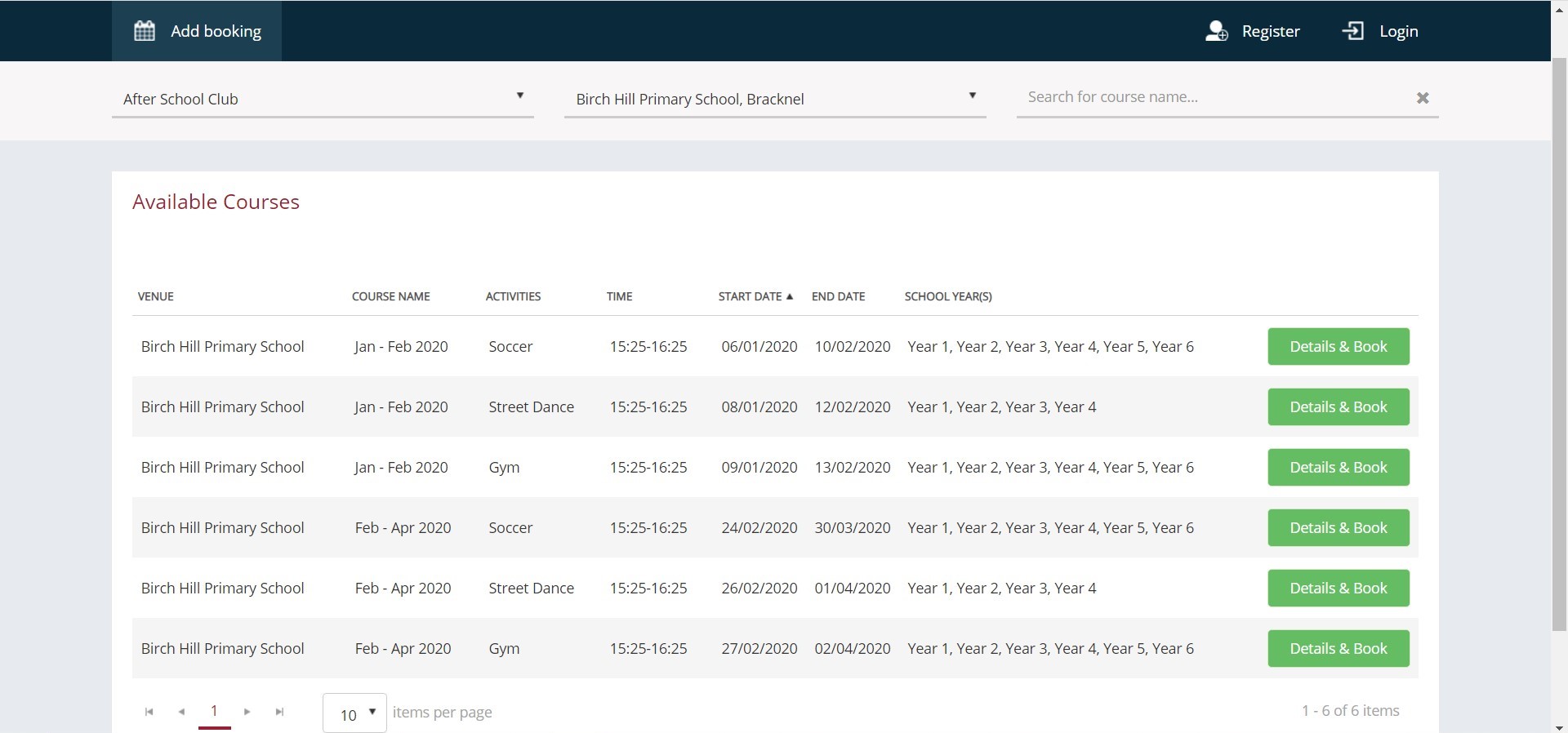Book Gym course starting 09/01/2020

pyautogui.click(x=1339, y=467)
